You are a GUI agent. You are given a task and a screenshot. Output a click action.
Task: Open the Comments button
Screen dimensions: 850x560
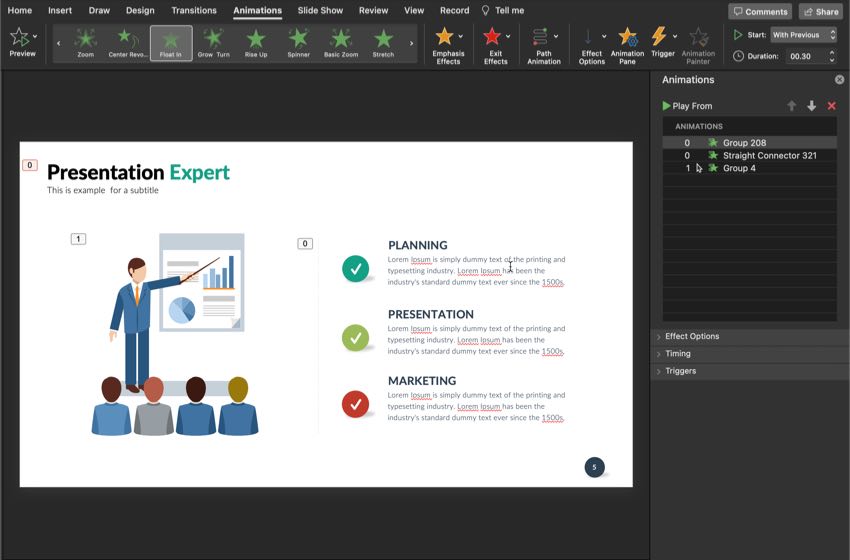pyautogui.click(x=760, y=11)
